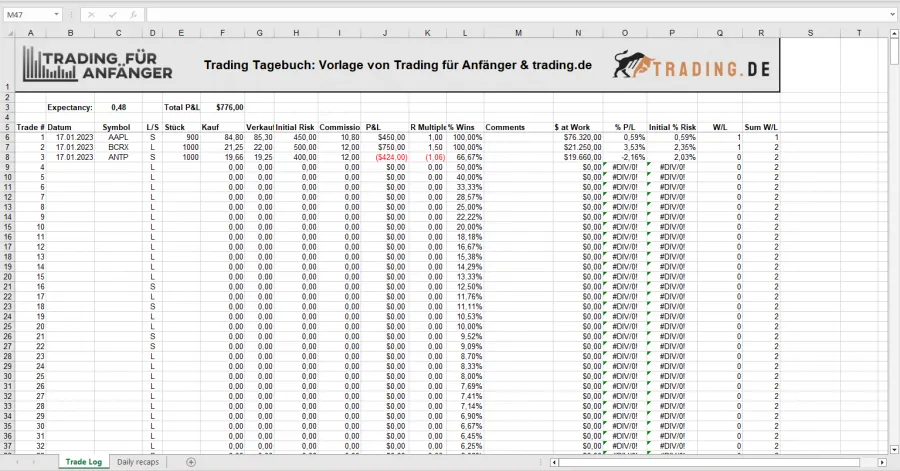
Task: Switch to the Daily recaps sheet tab
Action: [139, 462]
